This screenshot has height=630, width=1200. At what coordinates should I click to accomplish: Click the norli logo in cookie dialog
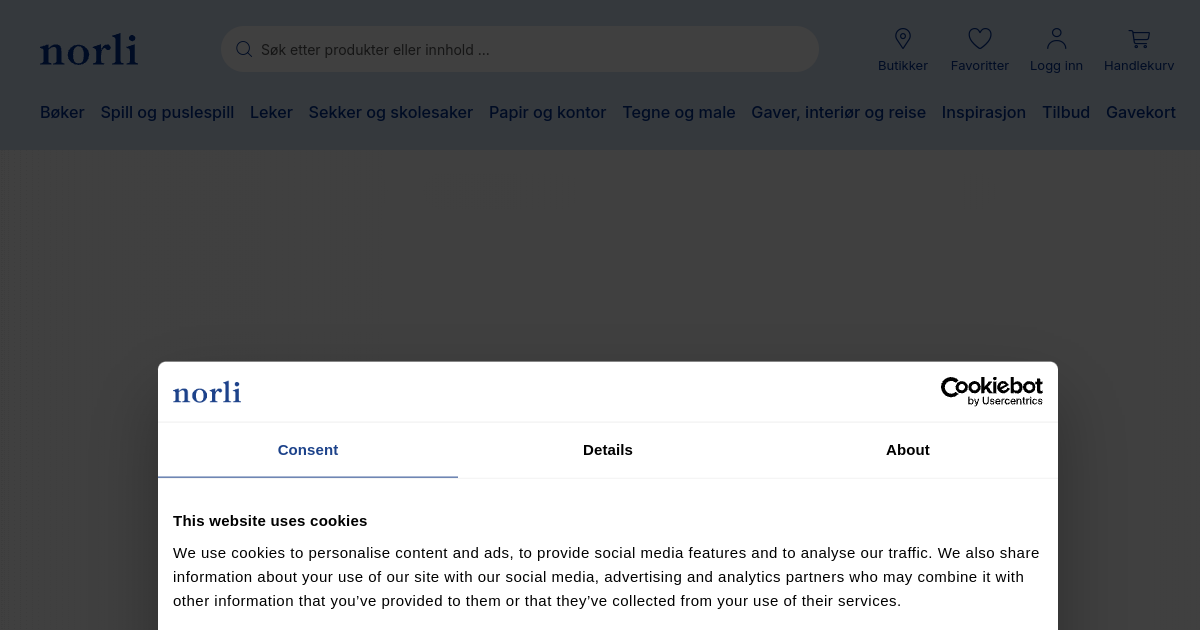pos(207,392)
